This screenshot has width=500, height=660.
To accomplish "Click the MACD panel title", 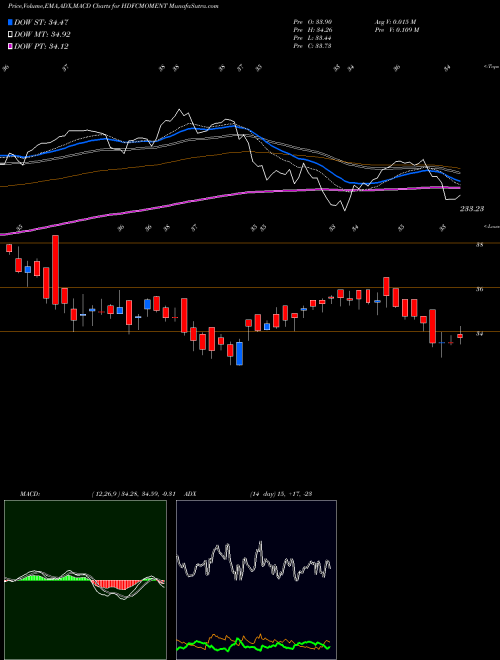I will pos(30,494).
